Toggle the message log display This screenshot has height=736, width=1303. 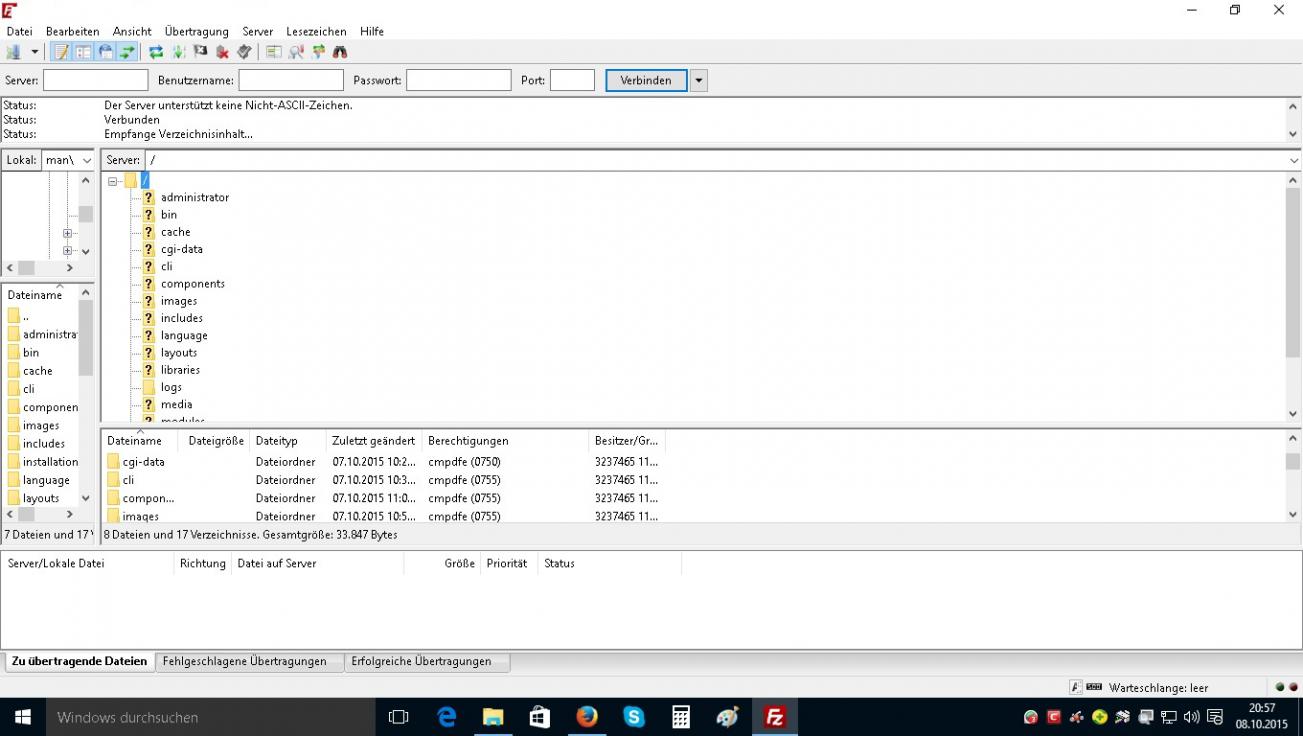61,52
